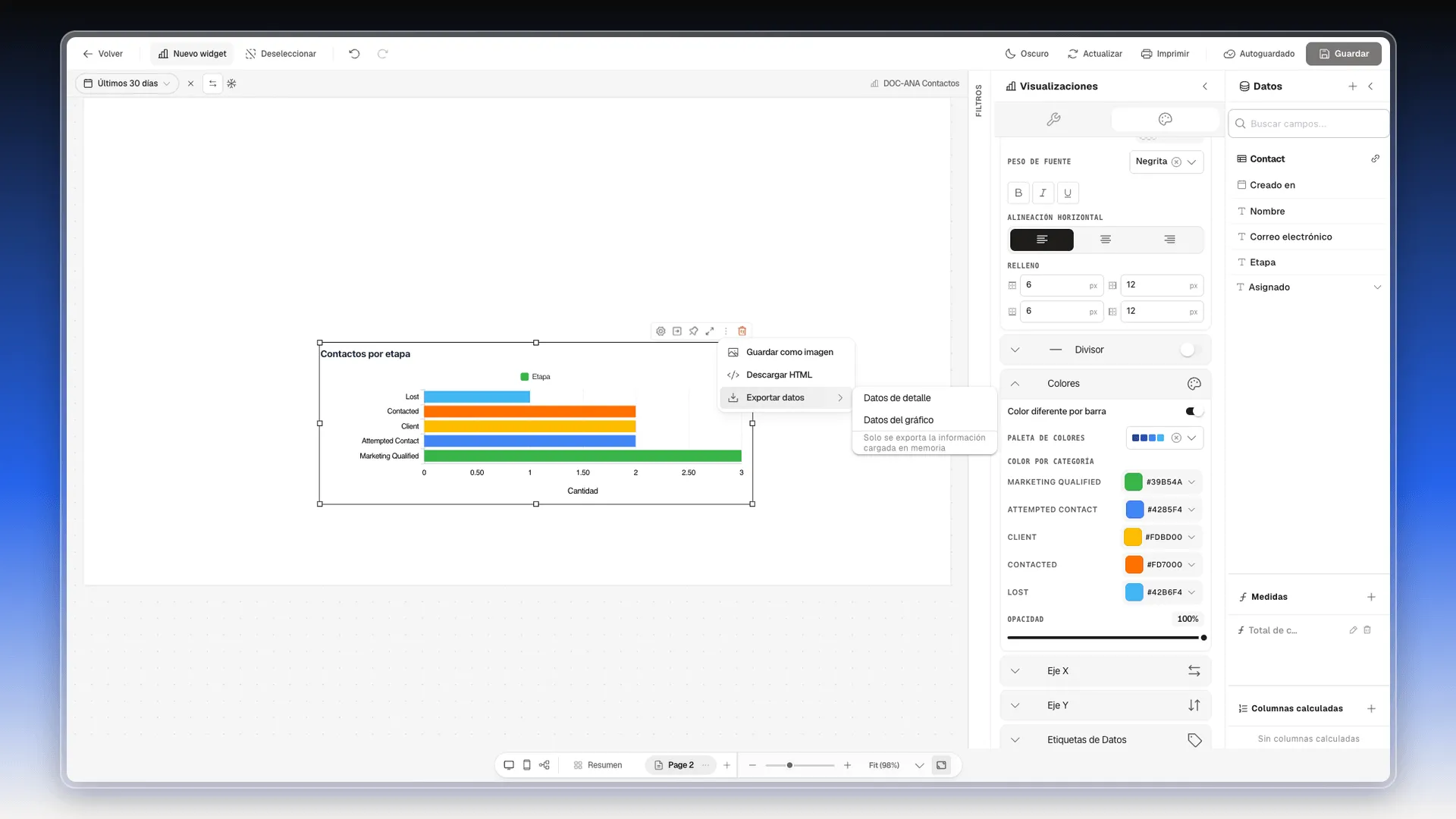Switch to mobile view icon in bottom bar

527,765
